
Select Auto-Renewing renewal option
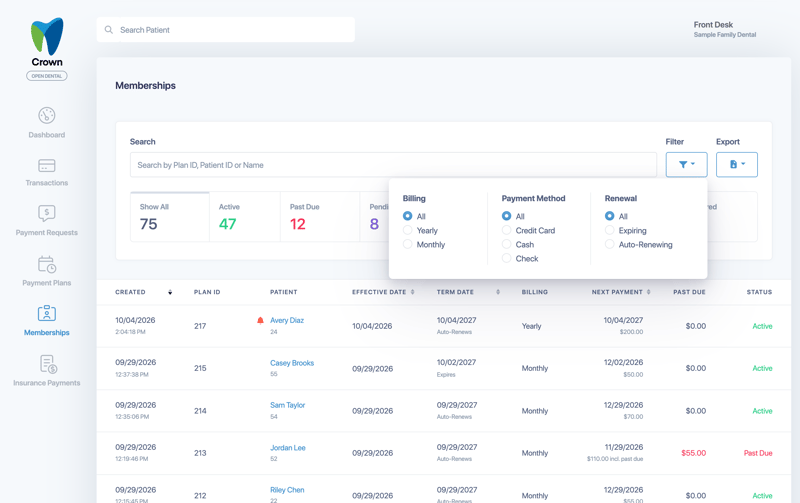pos(609,244)
